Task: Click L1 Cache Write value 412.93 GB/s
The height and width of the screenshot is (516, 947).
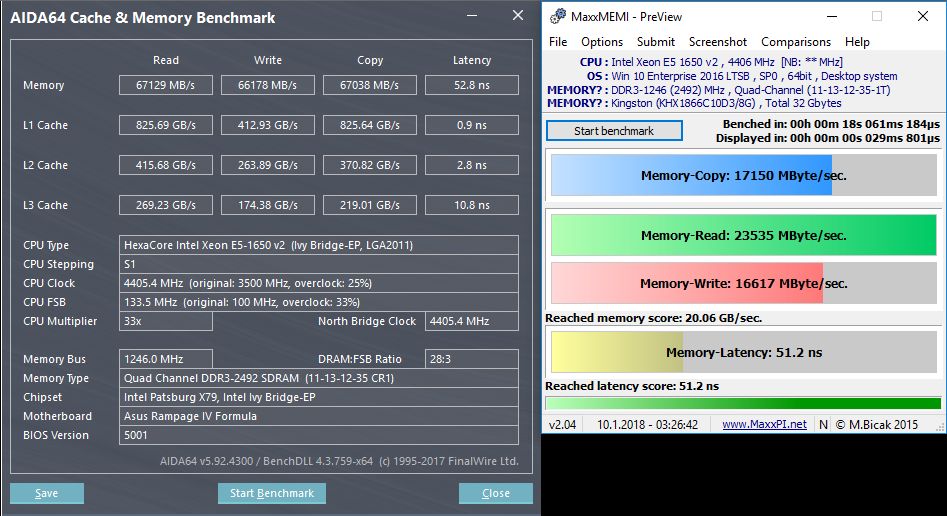Action: (268, 125)
